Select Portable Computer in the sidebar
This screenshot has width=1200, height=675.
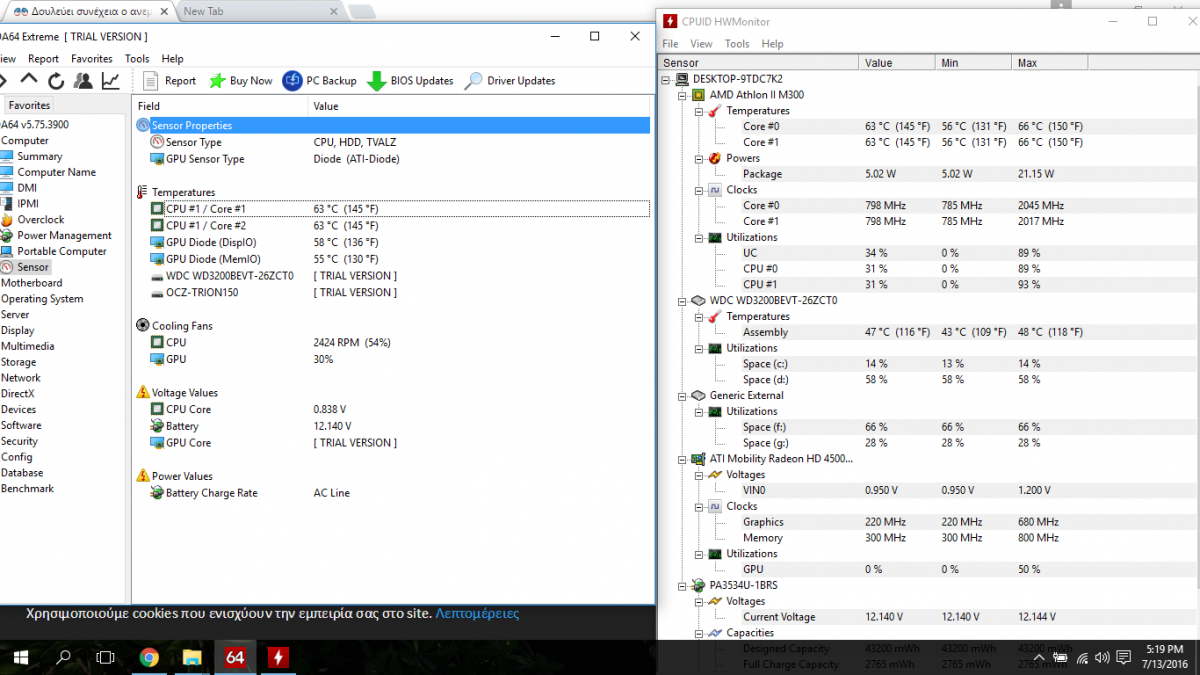click(61, 252)
